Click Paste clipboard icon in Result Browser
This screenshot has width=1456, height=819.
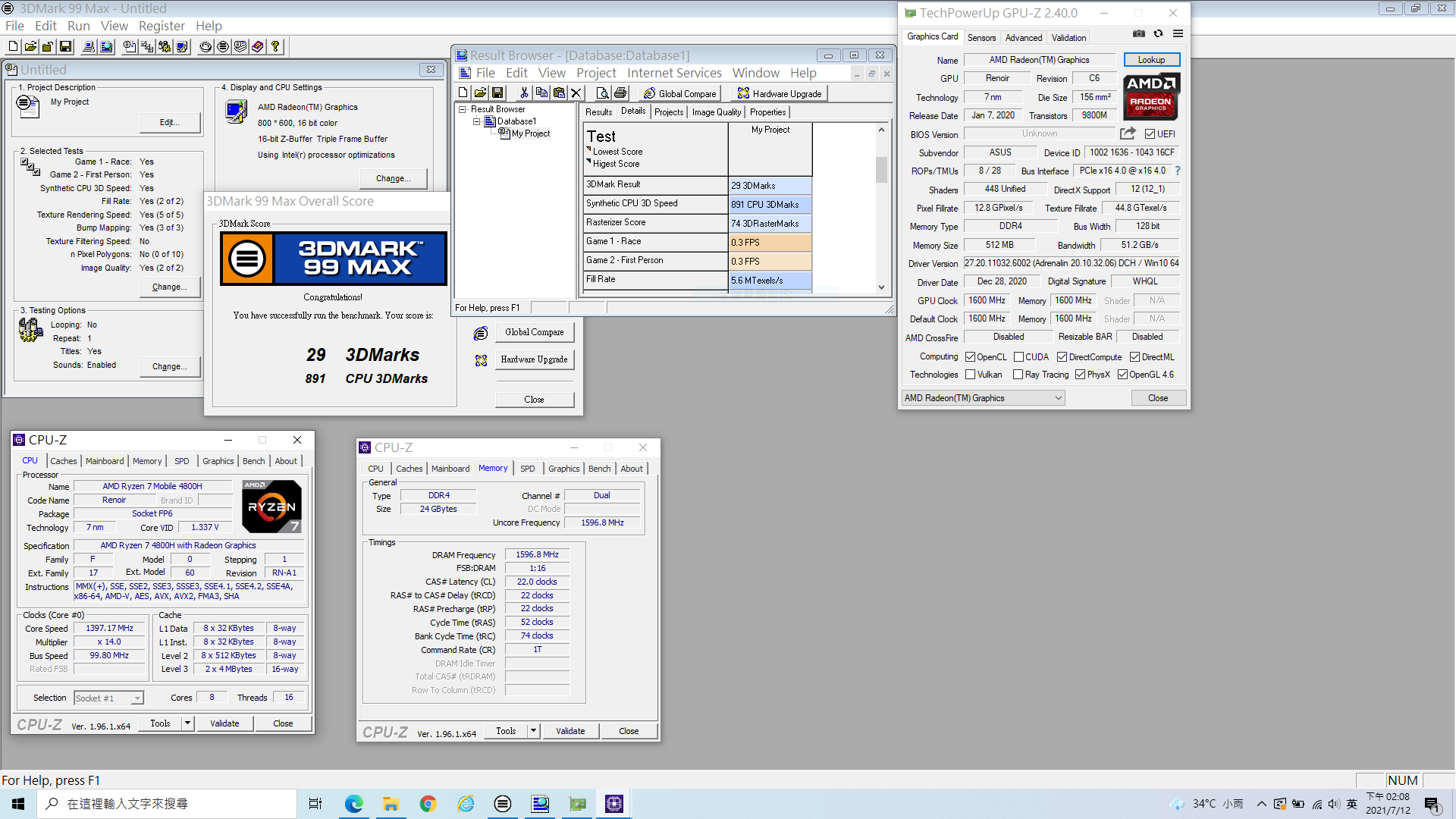tap(559, 93)
